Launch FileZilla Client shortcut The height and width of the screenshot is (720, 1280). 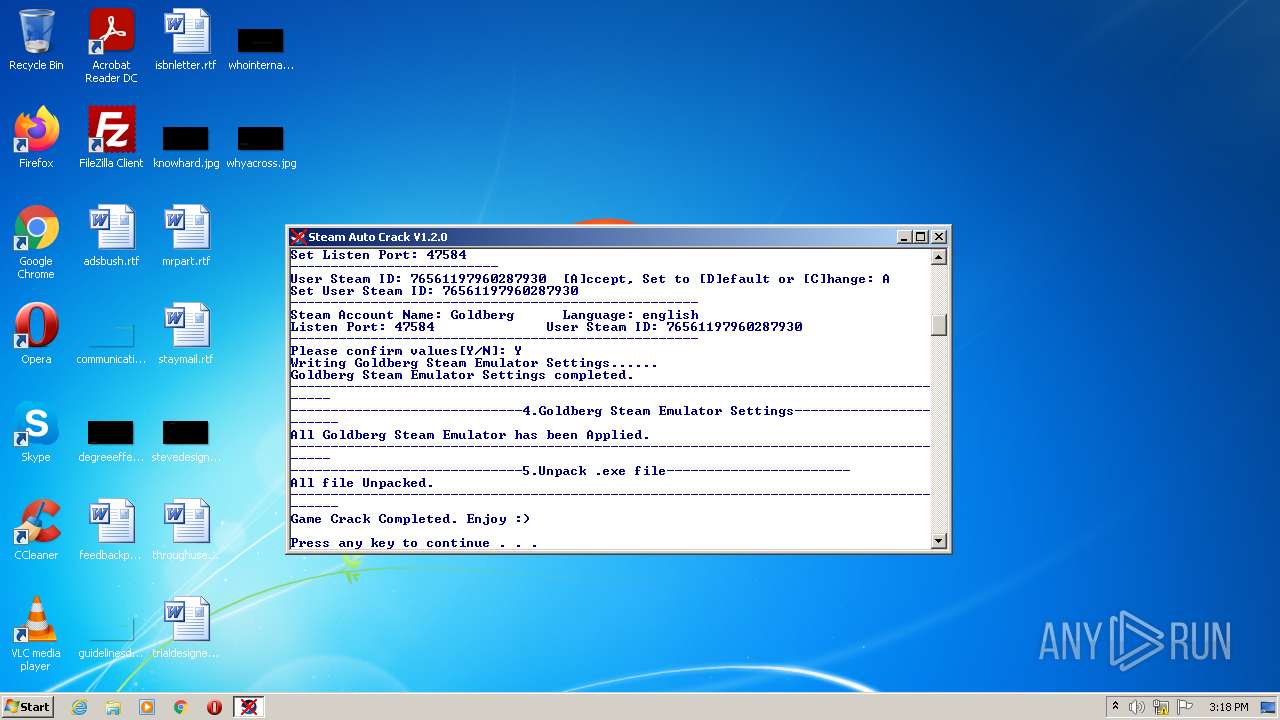(x=111, y=138)
